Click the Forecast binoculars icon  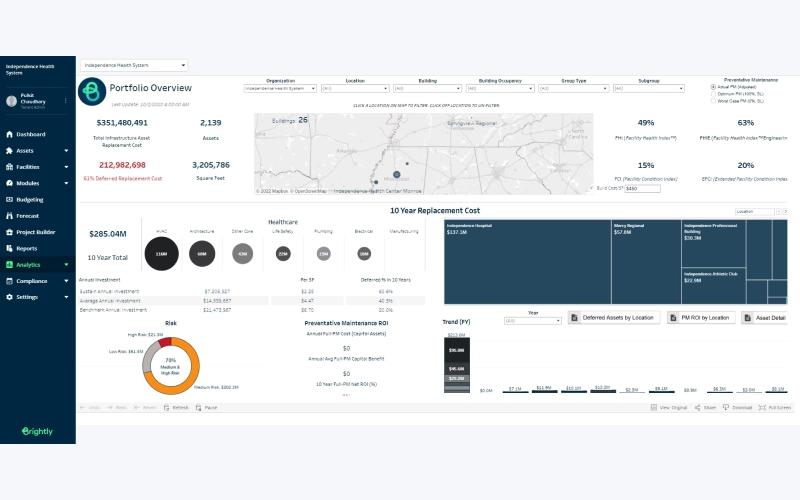(9, 216)
